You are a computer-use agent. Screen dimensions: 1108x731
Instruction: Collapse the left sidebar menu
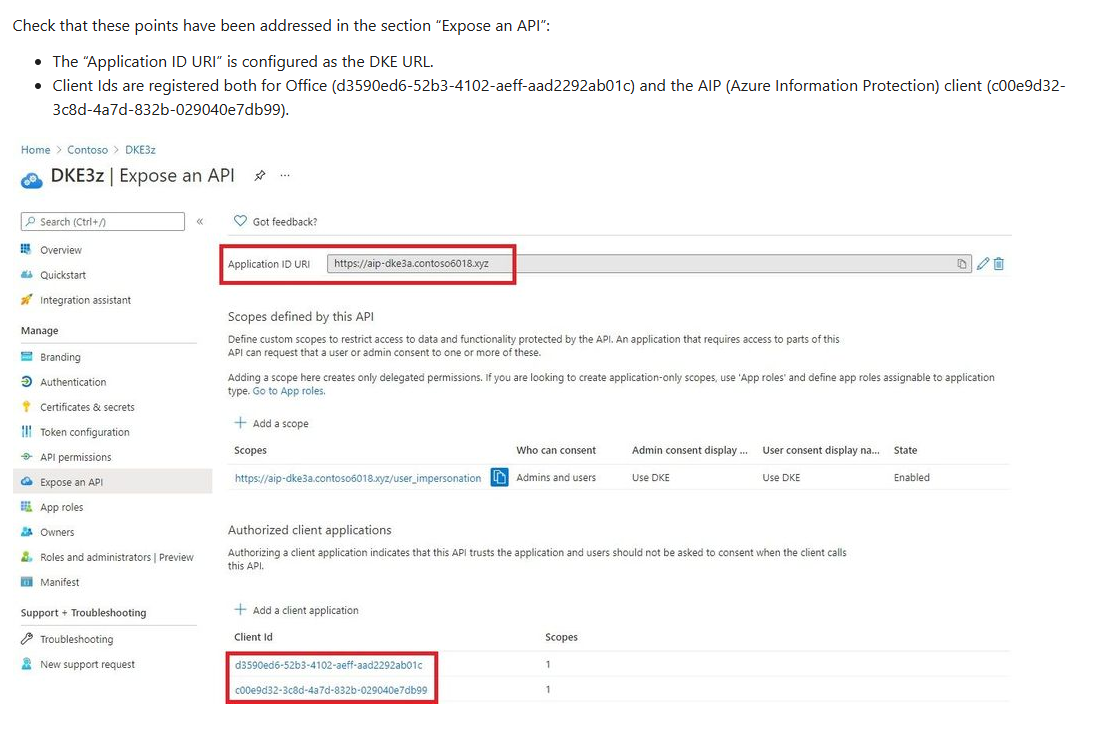coord(200,221)
